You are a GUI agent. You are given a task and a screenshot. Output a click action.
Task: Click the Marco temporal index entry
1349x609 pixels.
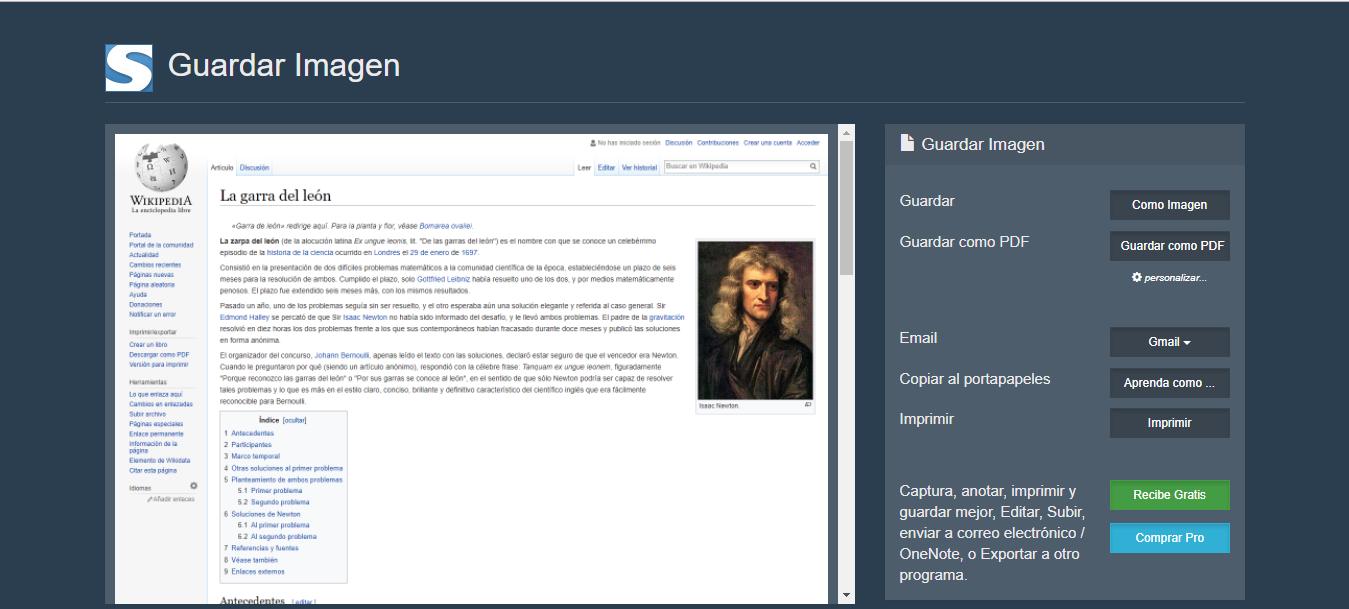(x=255, y=456)
